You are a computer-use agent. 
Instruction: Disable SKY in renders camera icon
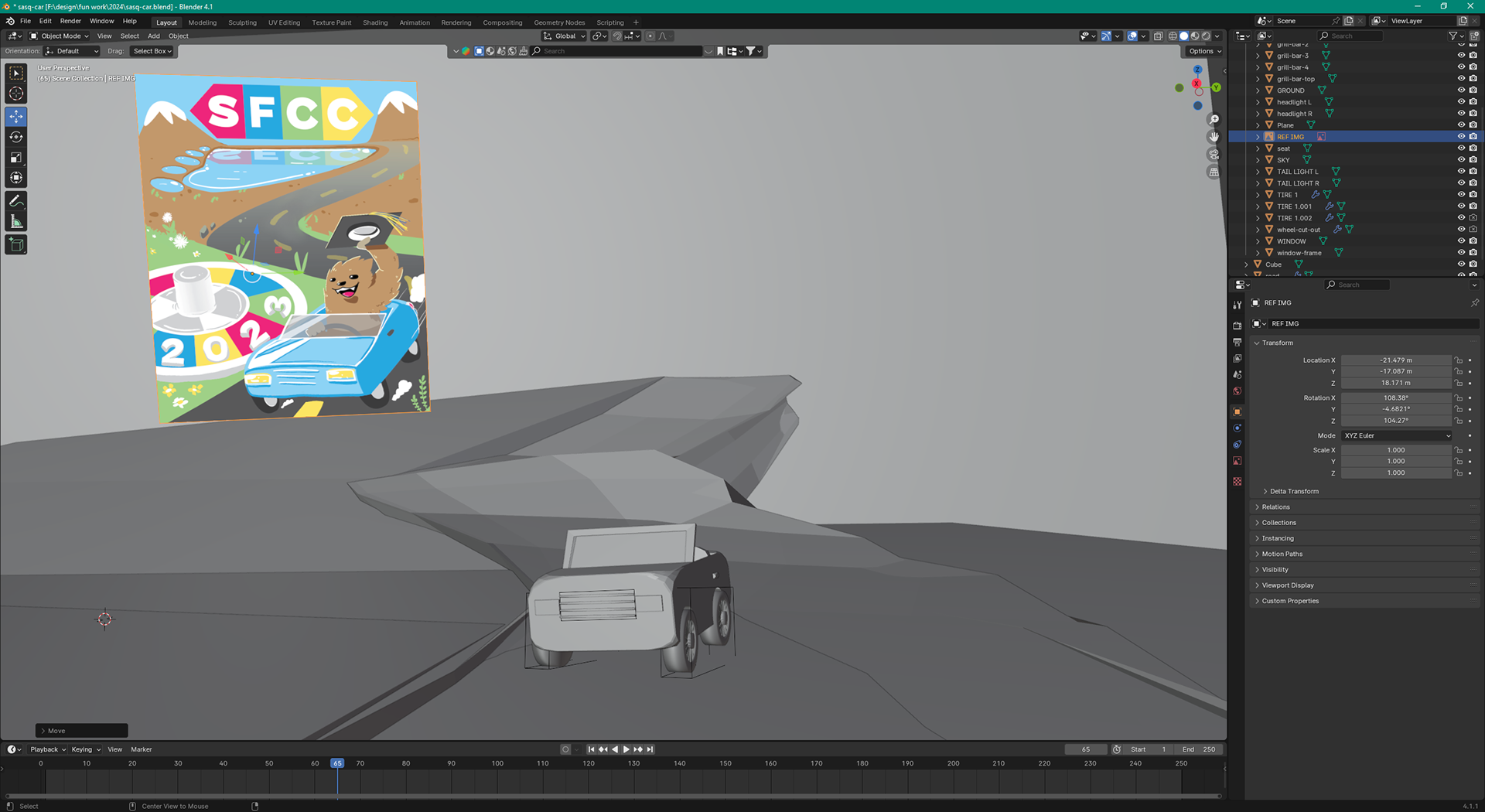1473,160
